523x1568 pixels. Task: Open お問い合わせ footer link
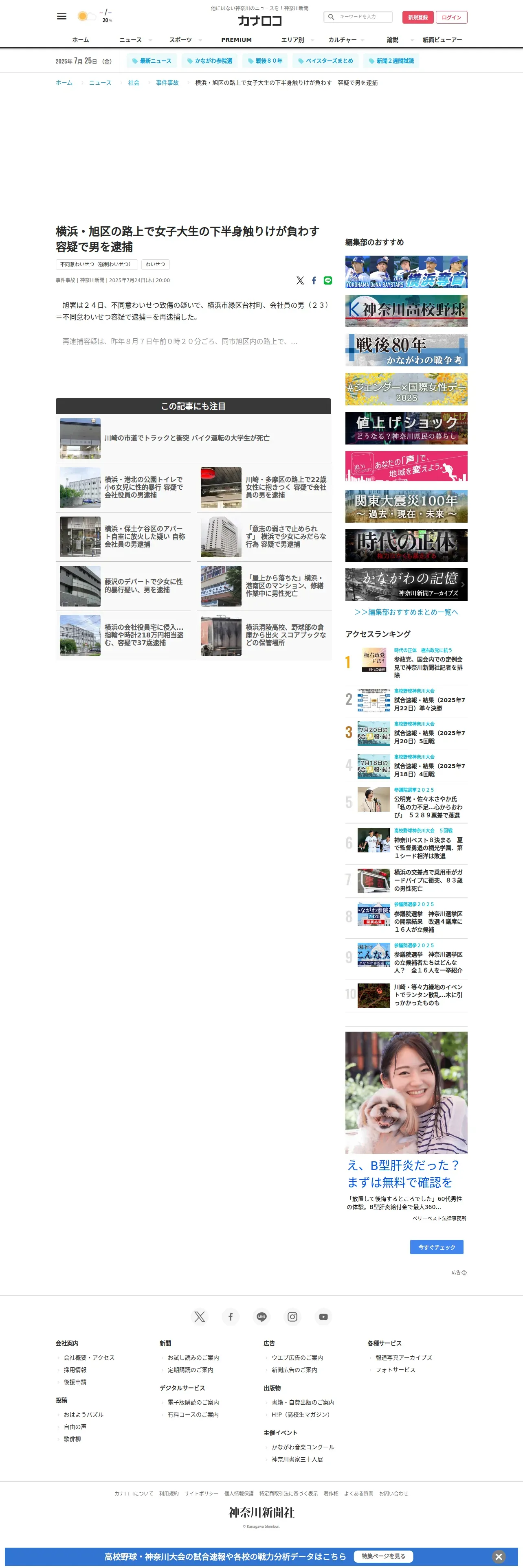[393, 1493]
